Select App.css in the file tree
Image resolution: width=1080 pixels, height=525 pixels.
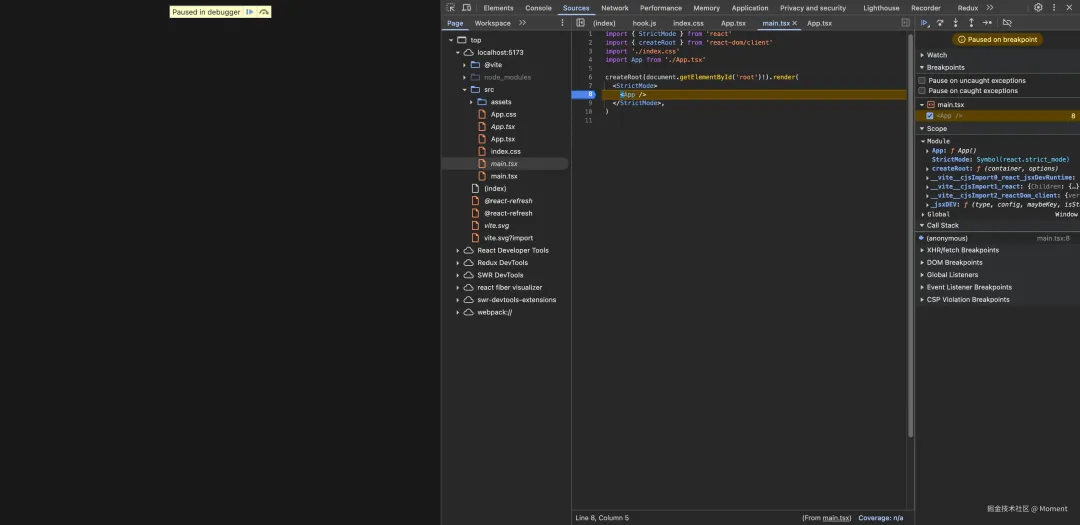(503, 114)
